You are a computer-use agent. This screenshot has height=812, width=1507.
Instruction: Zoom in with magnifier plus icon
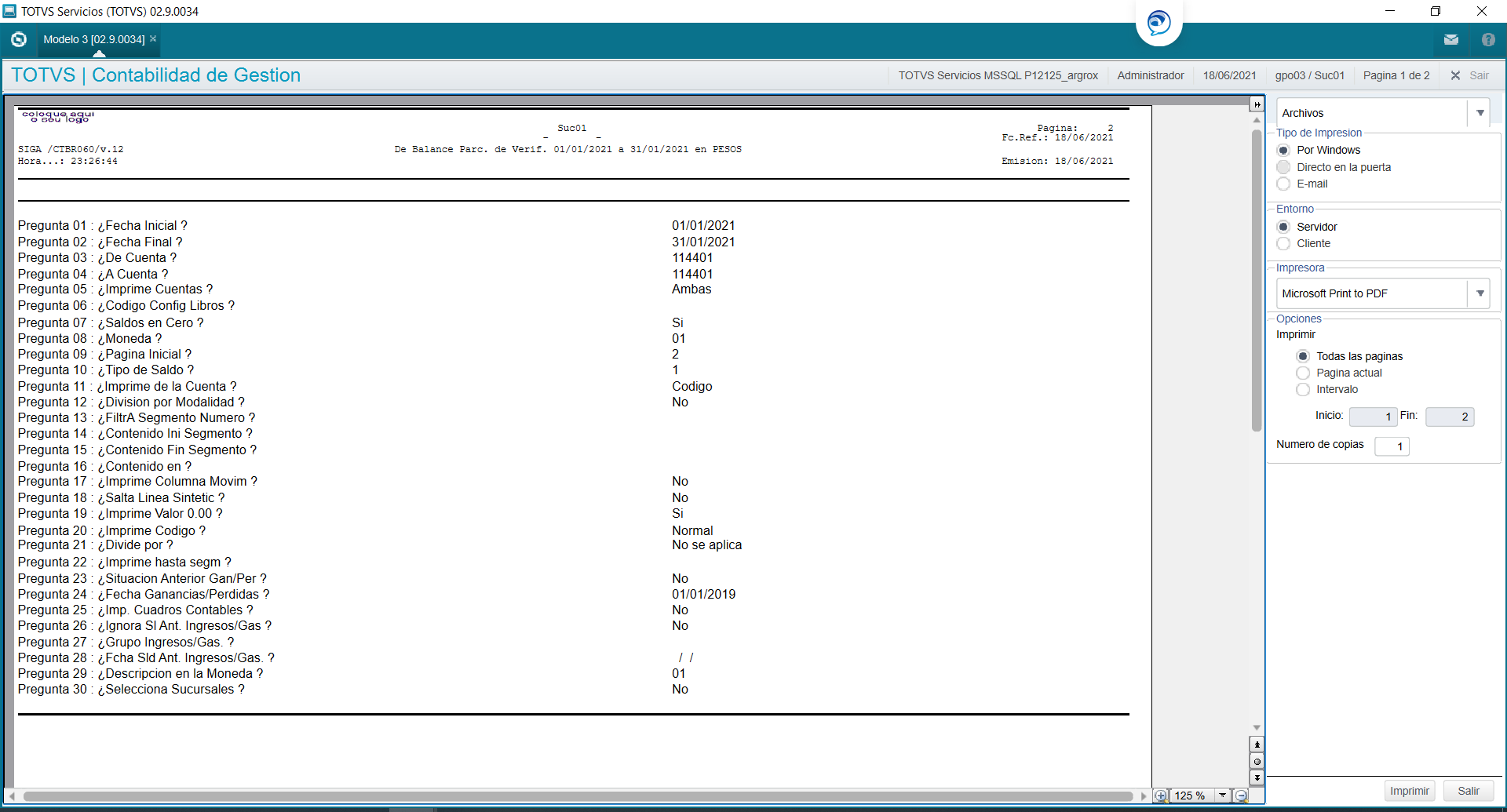coord(1161,796)
